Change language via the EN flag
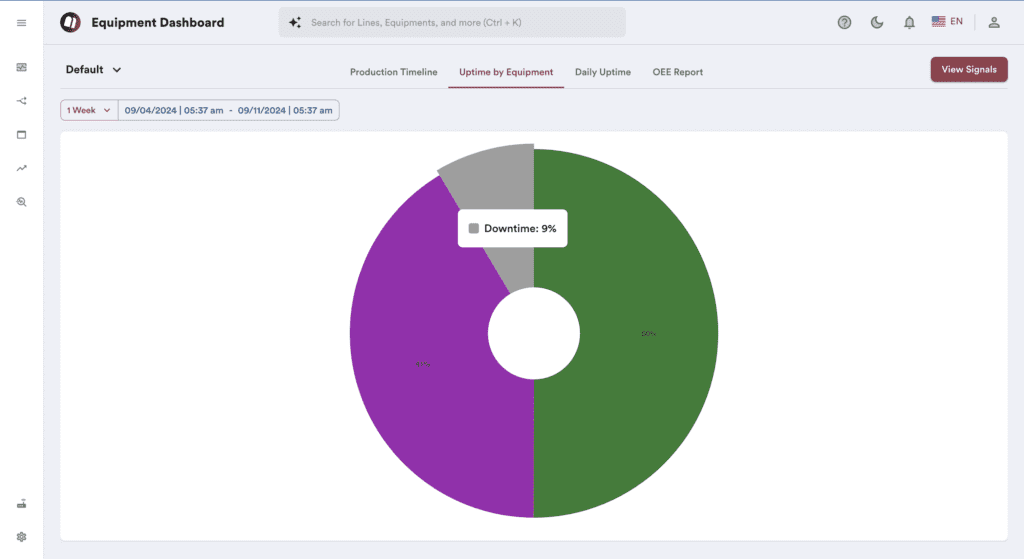Screen dimensions: 1024x559 (948, 22)
